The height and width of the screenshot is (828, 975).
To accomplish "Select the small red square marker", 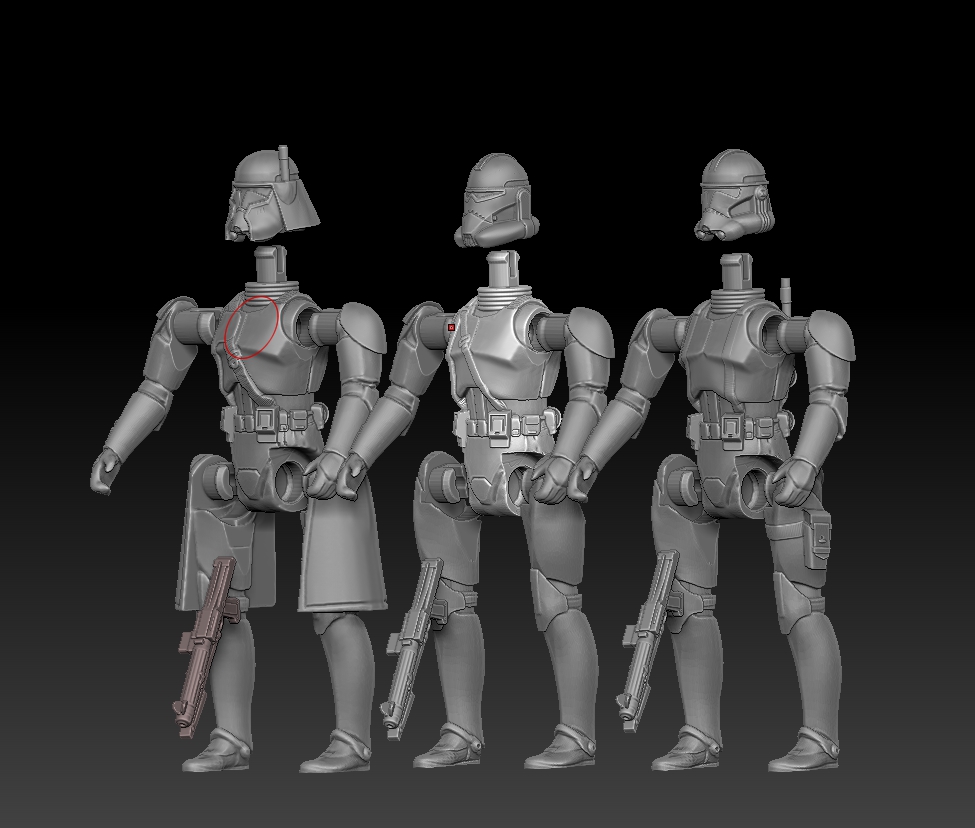I will [x=451, y=327].
